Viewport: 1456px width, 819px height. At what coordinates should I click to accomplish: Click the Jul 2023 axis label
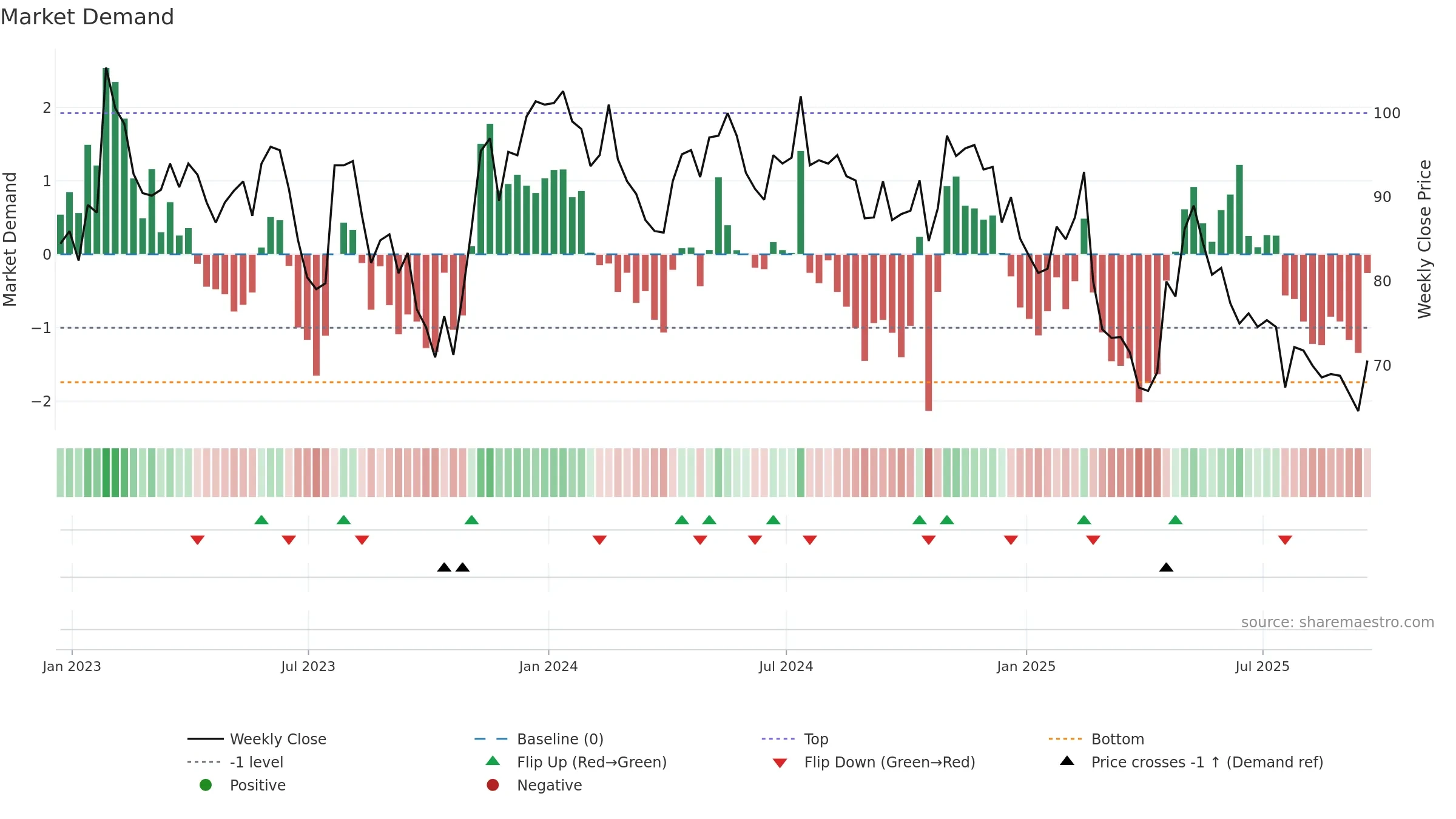pos(308,666)
